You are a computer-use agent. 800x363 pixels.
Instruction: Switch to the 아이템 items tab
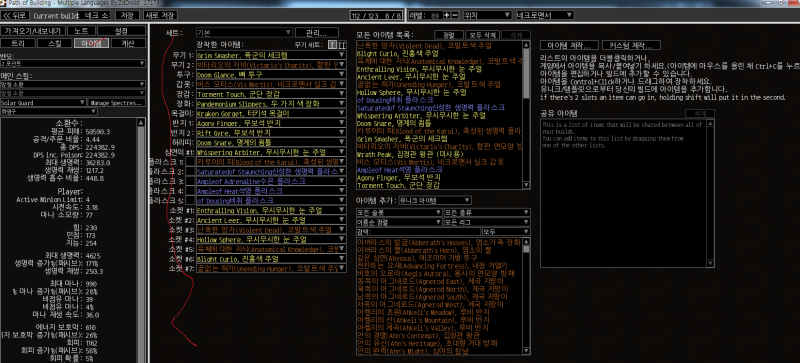[91, 43]
